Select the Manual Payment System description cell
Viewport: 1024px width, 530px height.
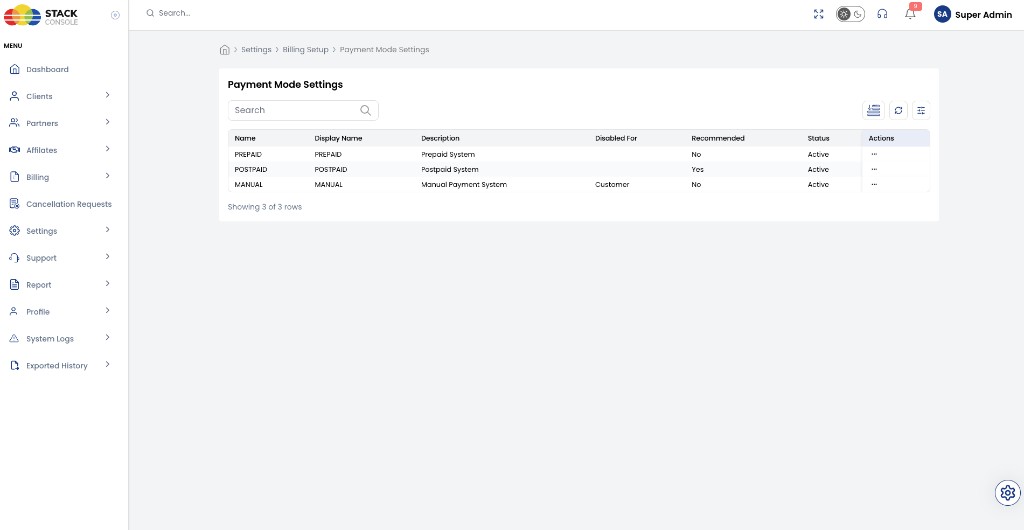point(464,185)
